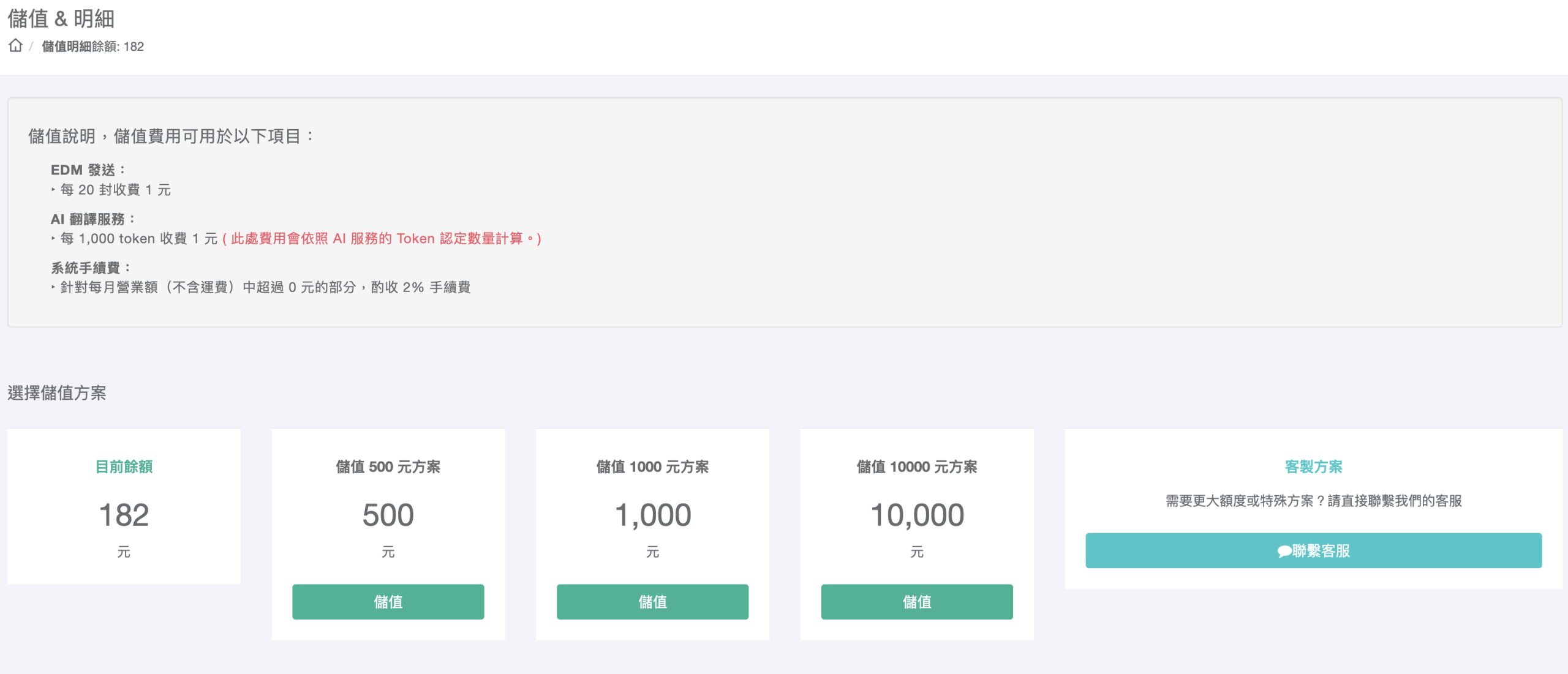The image size is (1568, 674).
Task: Click 儲值 button for 10000 元 plan
Action: pyautogui.click(x=916, y=602)
